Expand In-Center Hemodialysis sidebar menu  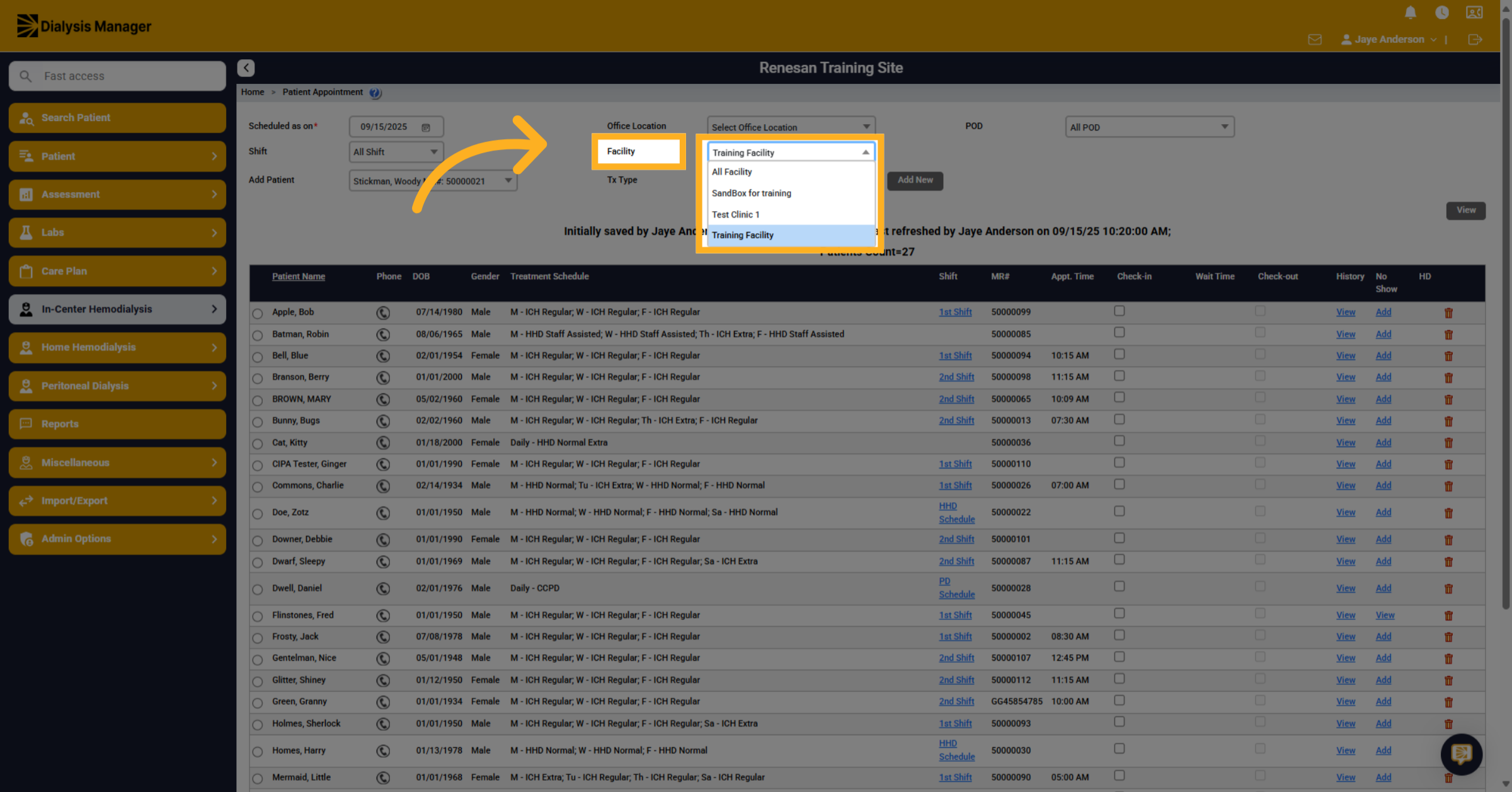point(117,309)
